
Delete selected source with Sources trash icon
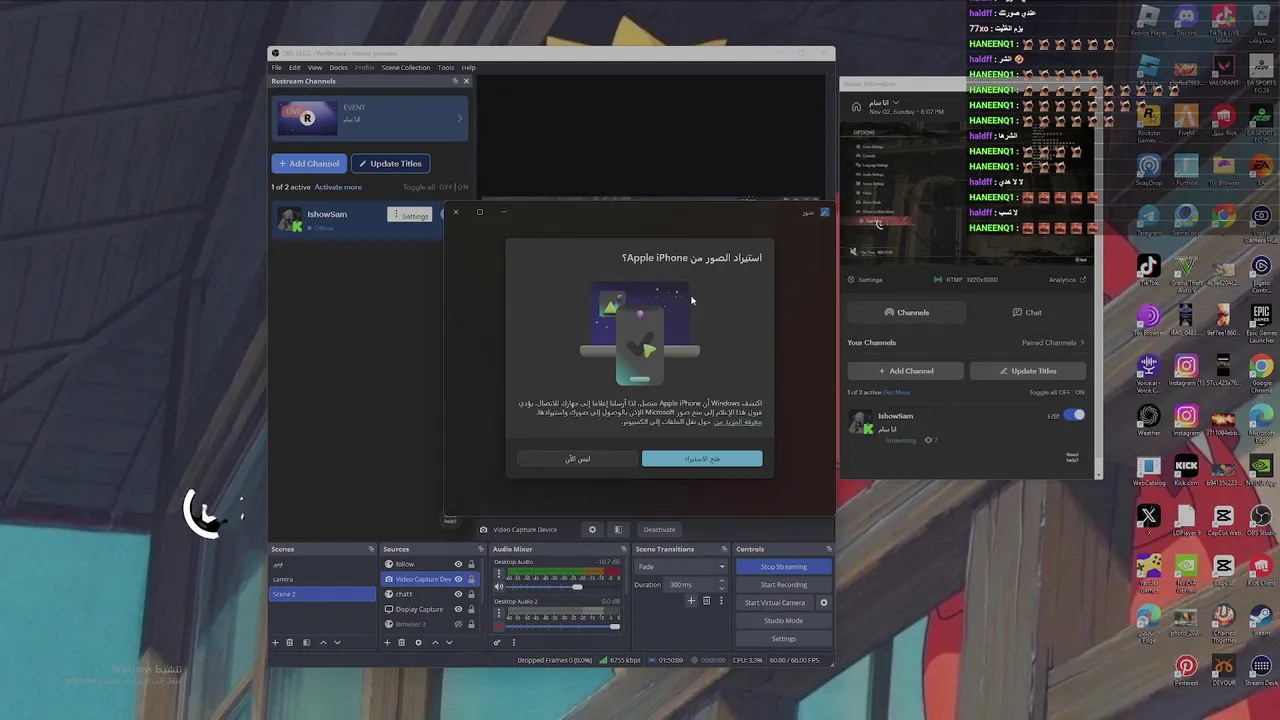(401, 642)
